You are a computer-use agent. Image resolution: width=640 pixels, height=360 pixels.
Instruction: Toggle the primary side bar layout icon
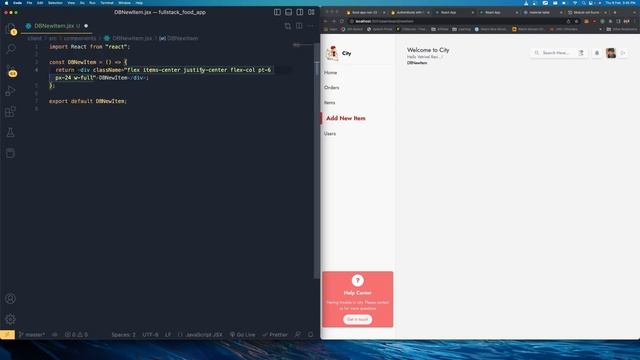click(277, 12)
